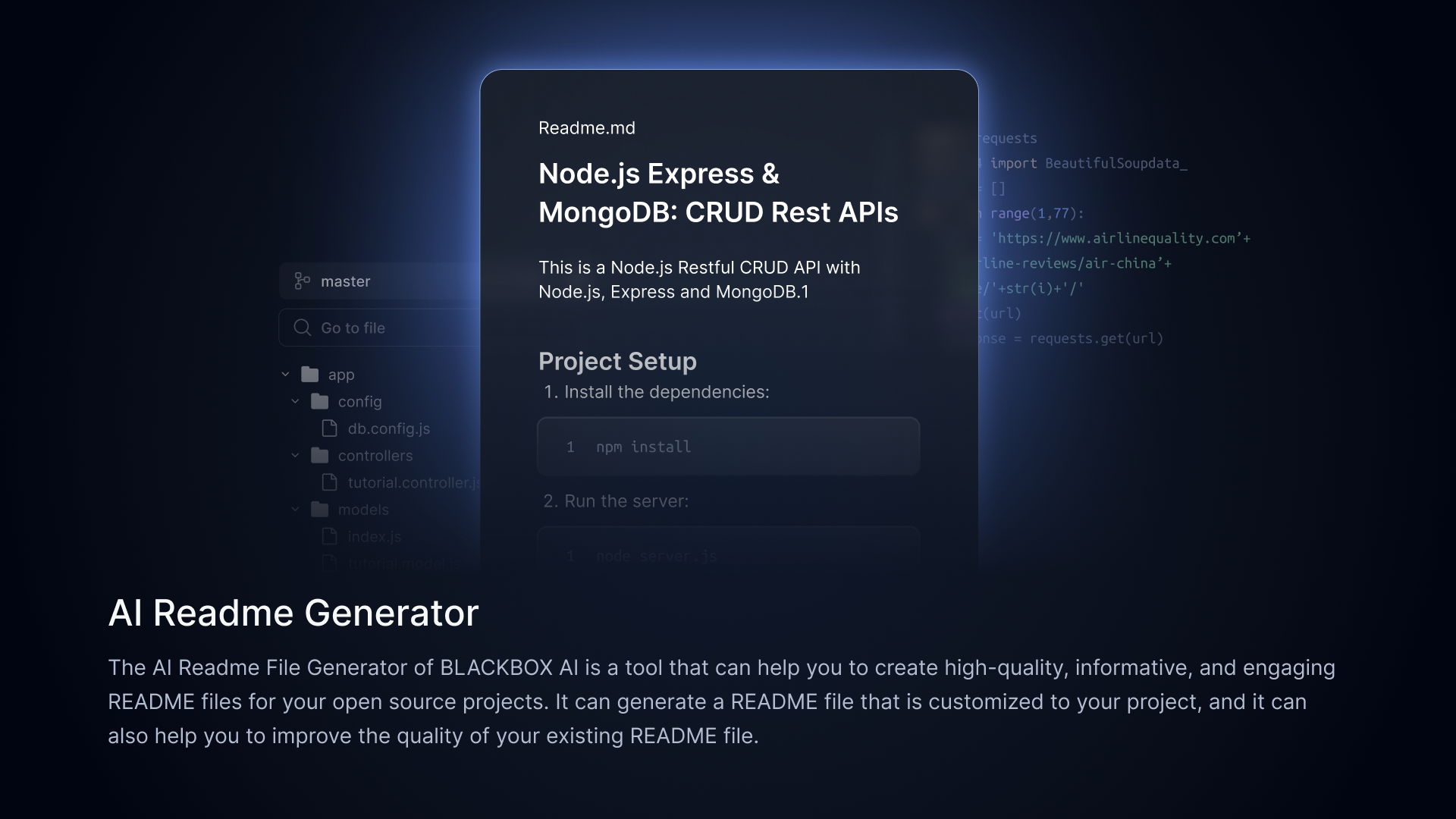Collapse the app folder chevron
This screenshot has height=819, width=1456.
click(x=285, y=375)
